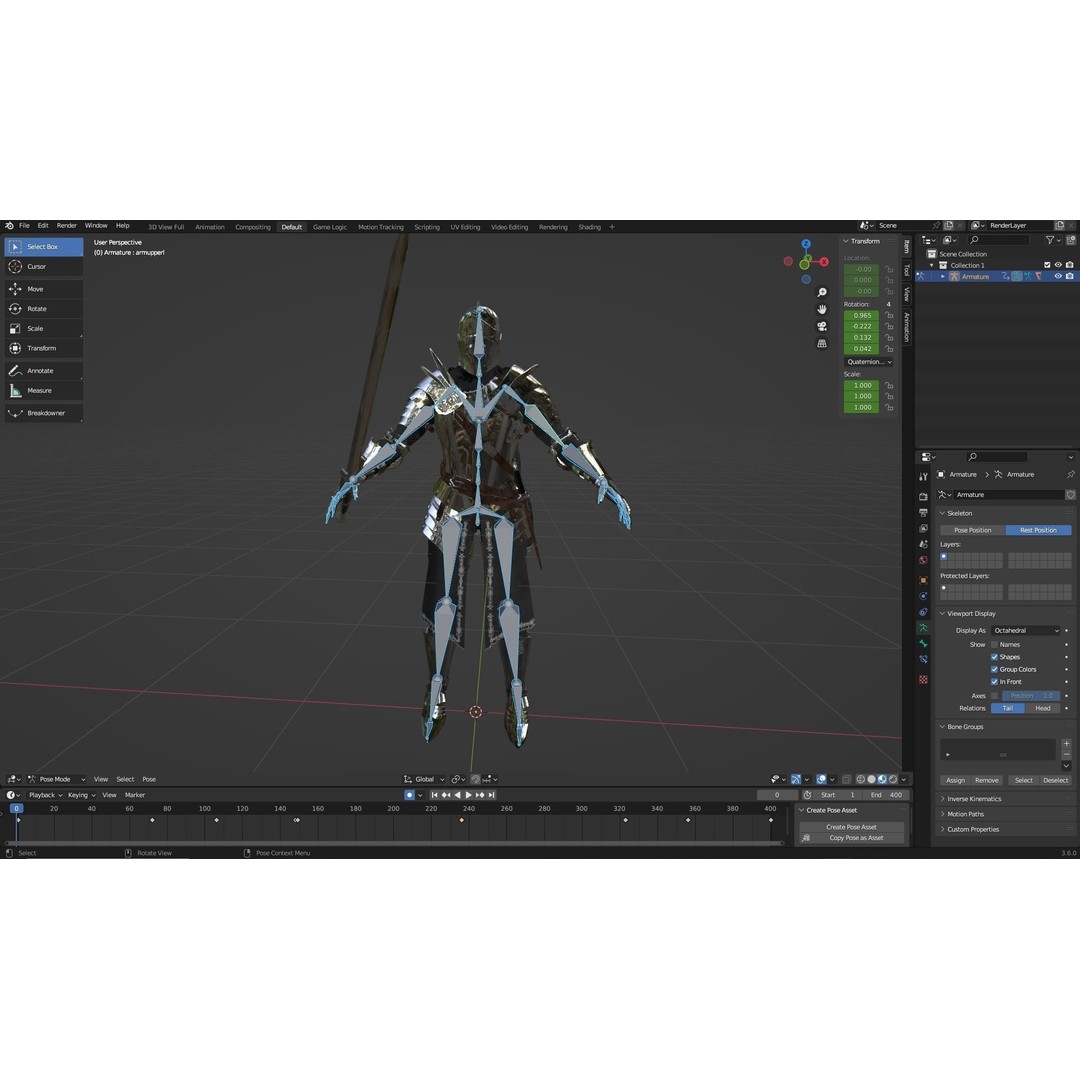Toggle camera view with camera icon

(x=822, y=326)
